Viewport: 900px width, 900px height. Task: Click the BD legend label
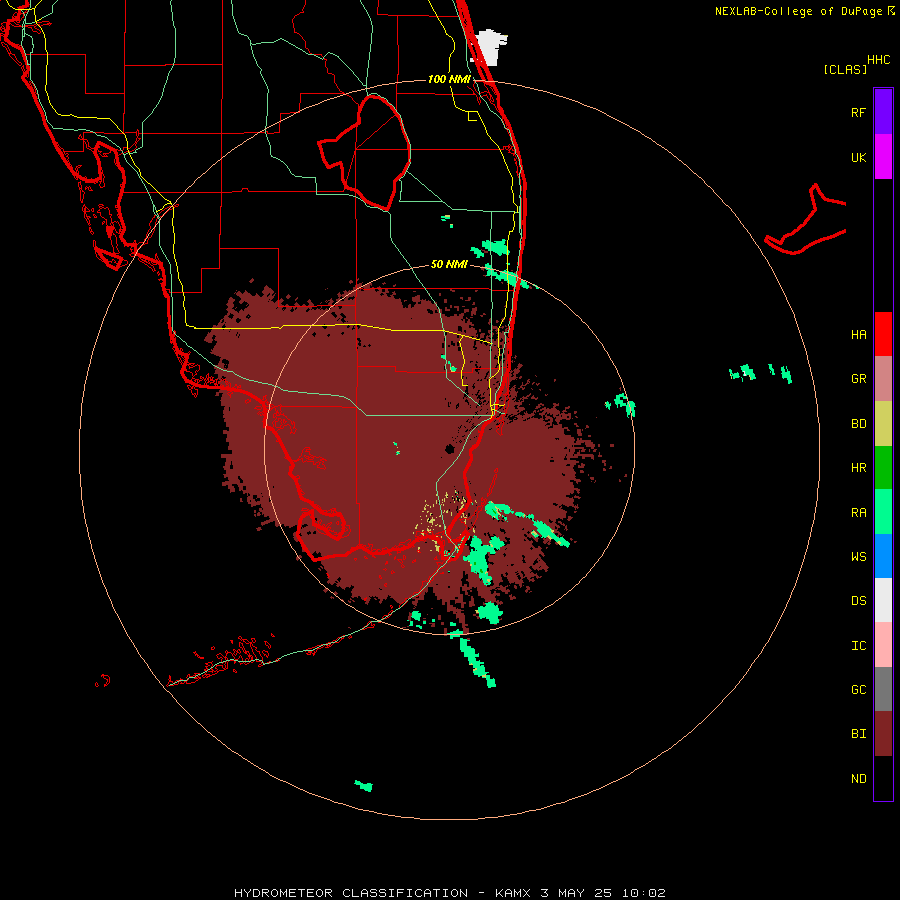point(858,424)
